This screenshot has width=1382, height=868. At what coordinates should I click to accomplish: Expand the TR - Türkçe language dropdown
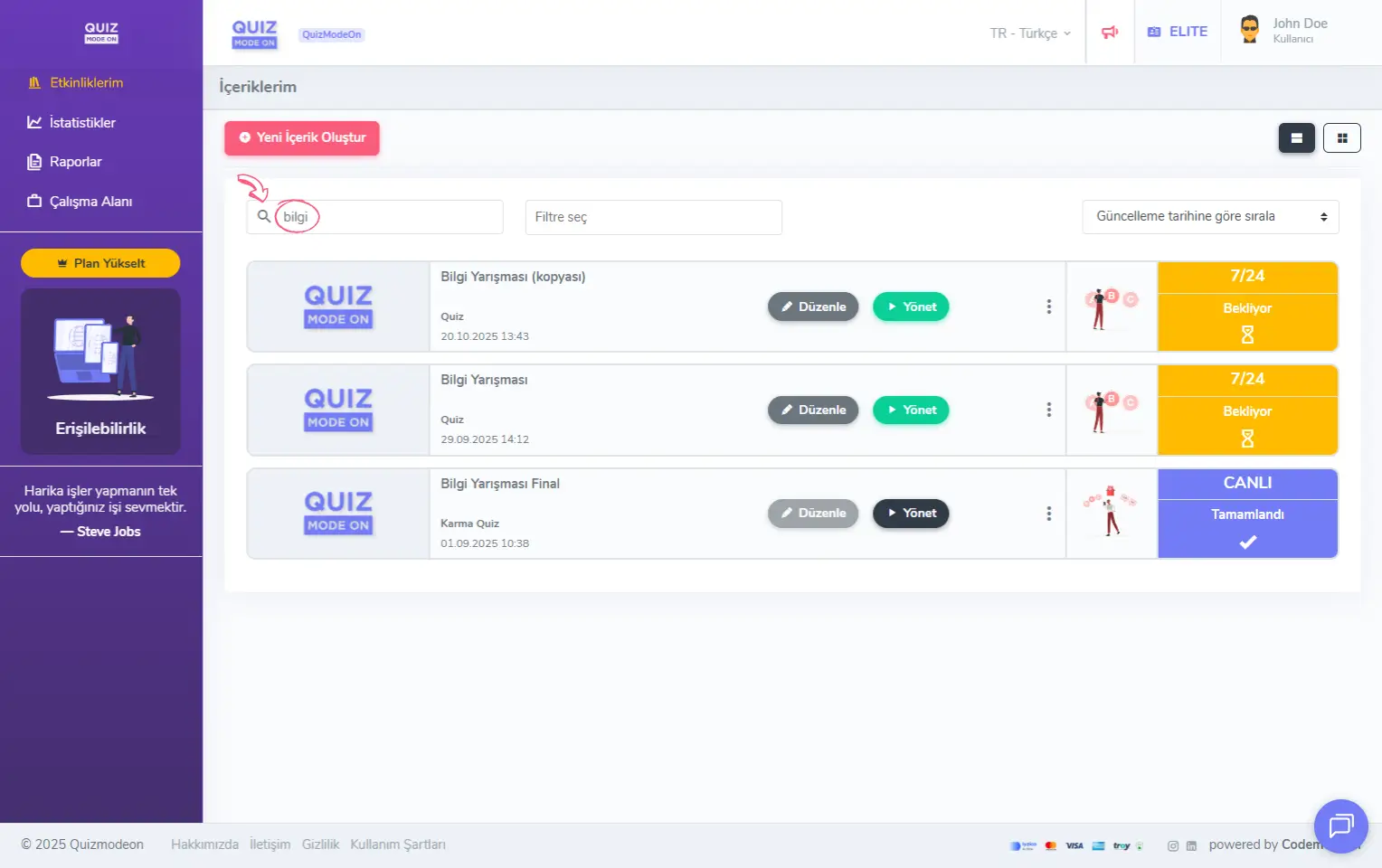pos(1030,33)
